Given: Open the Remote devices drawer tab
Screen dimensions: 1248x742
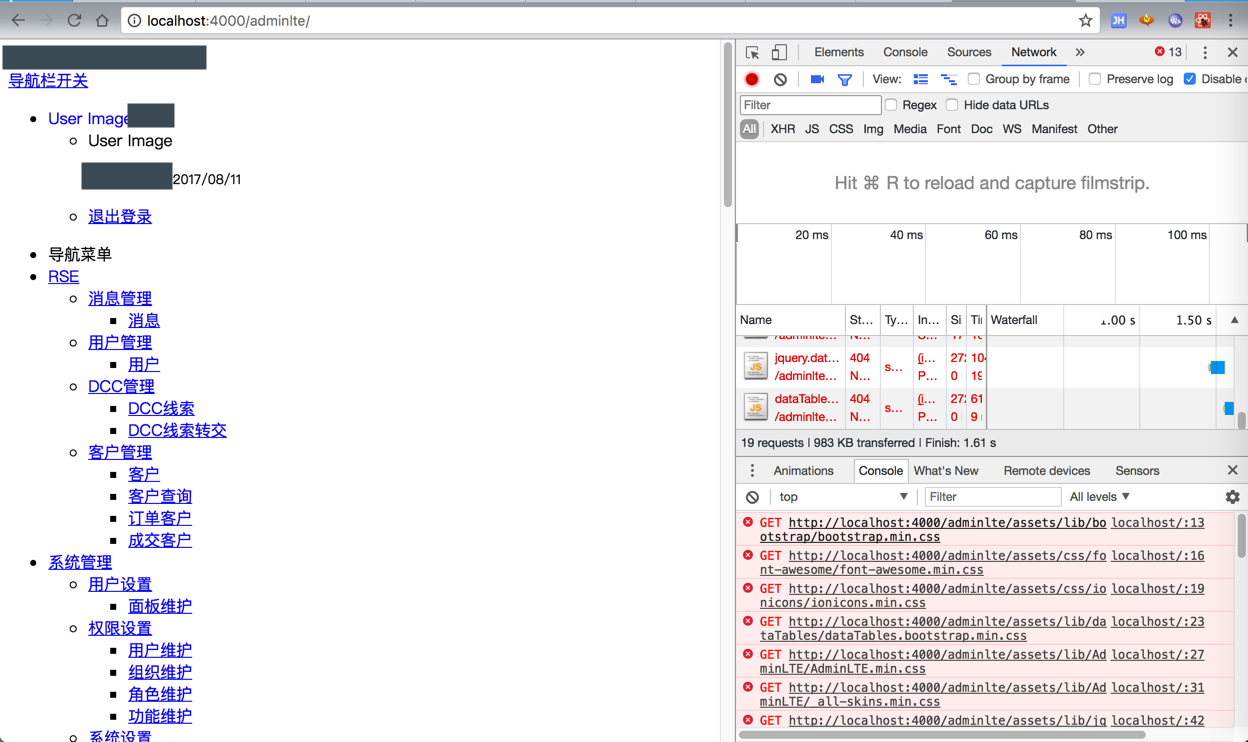Looking at the screenshot, I should click(1047, 470).
